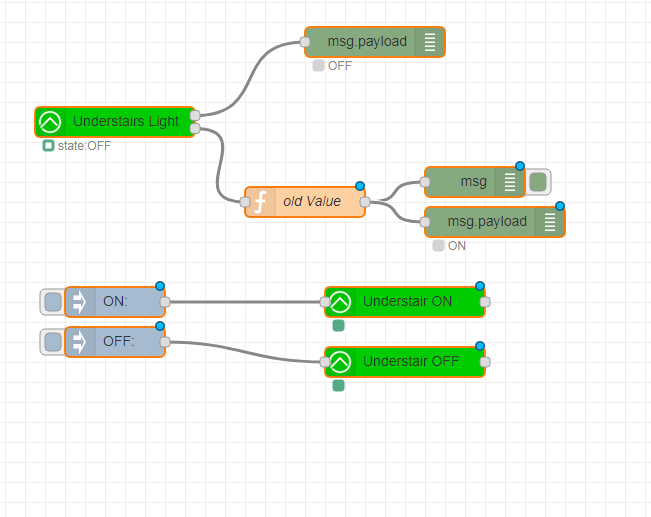Select the lower msg.payload debug node with ON status
The width and height of the screenshot is (651, 517).
(x=495, y=222)
